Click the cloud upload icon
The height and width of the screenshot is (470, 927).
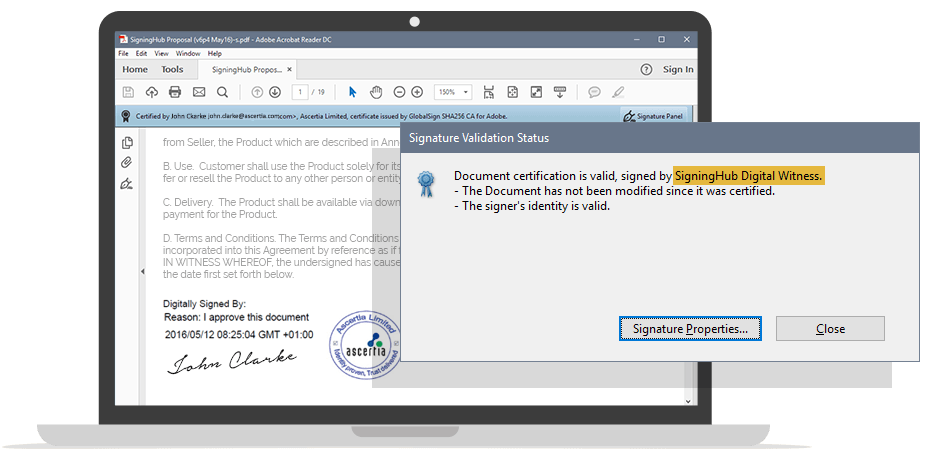[151, 92]
